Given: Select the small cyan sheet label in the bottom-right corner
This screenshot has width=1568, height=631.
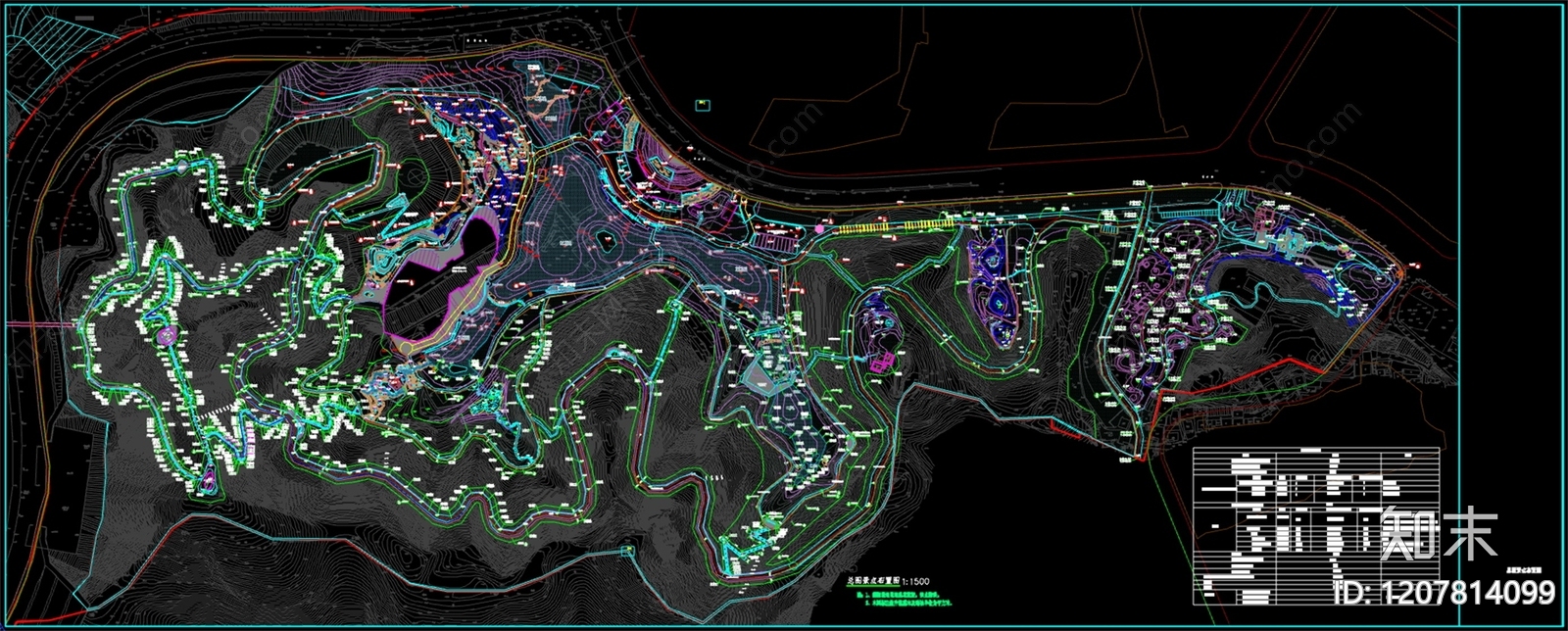Looking at the screenshot, I should (x=1526, y=569).
